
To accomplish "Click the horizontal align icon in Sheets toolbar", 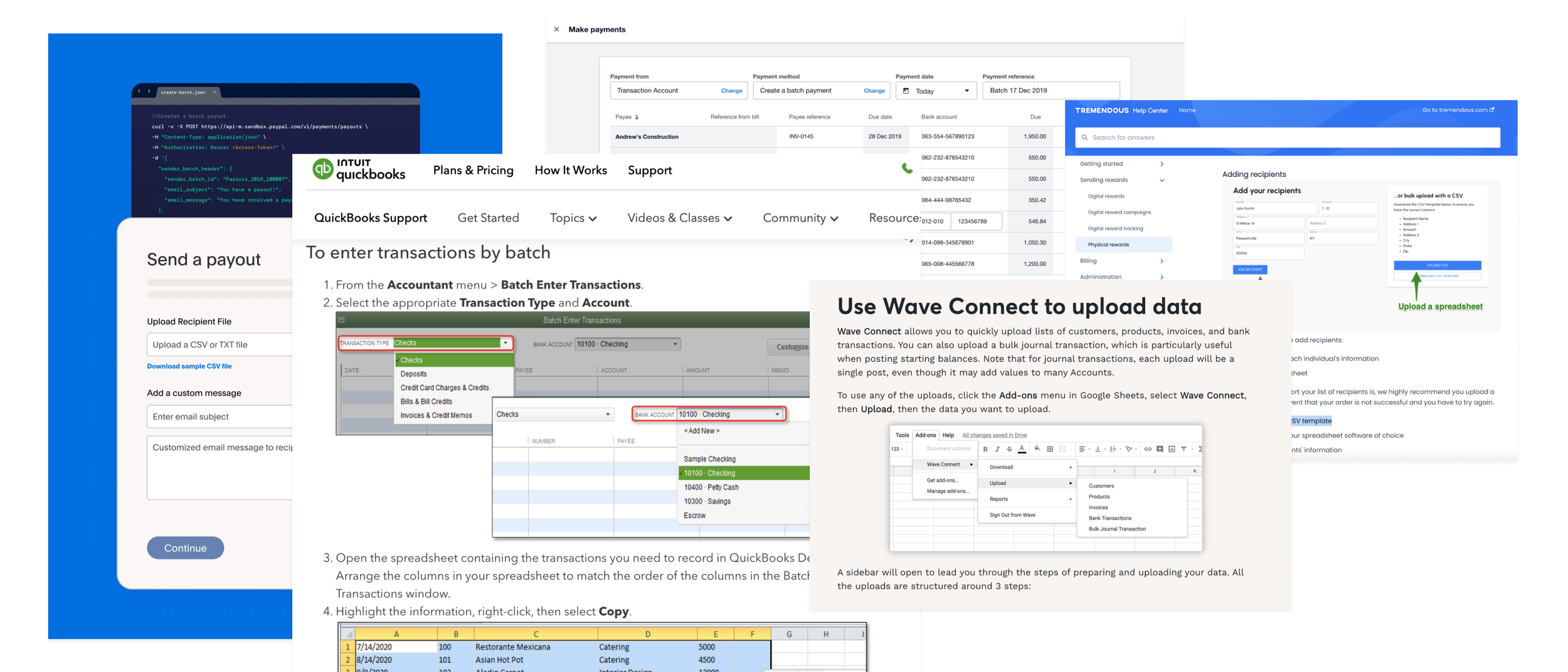I will tap(1082, 449).
